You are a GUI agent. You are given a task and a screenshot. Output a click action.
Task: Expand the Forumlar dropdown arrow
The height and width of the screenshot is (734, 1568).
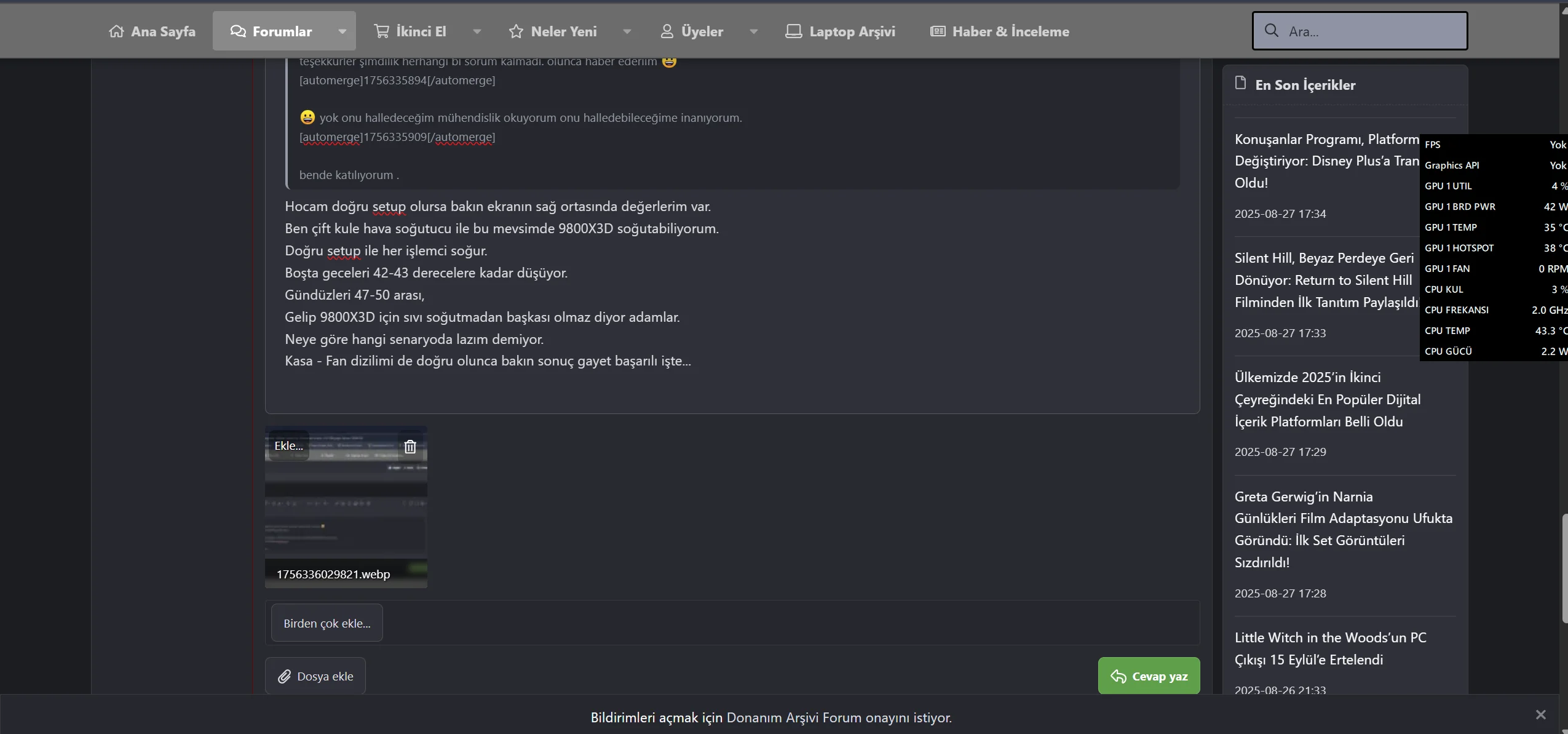pos(342,31)
